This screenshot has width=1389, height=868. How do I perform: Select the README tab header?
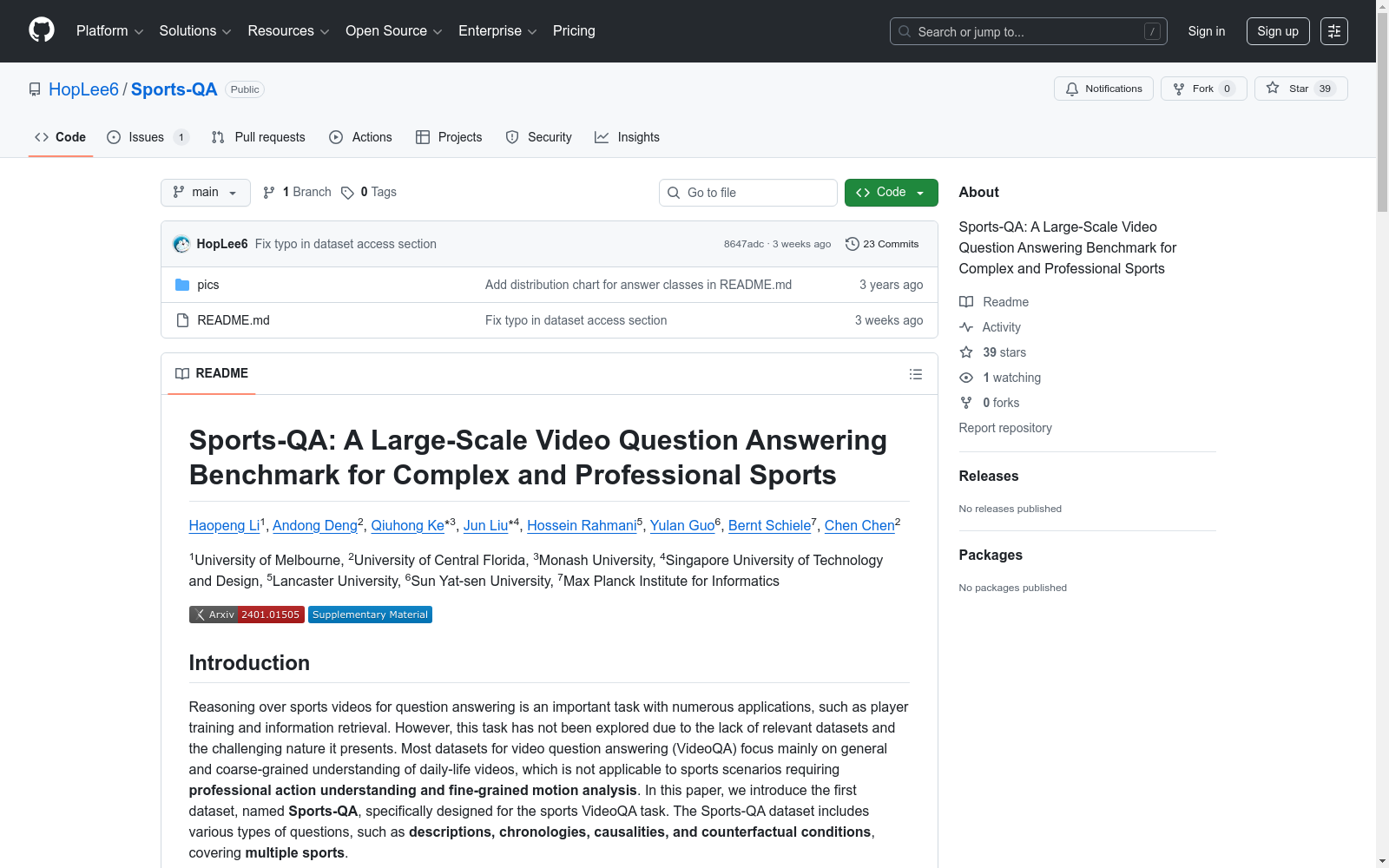click(x=212, y=373)
